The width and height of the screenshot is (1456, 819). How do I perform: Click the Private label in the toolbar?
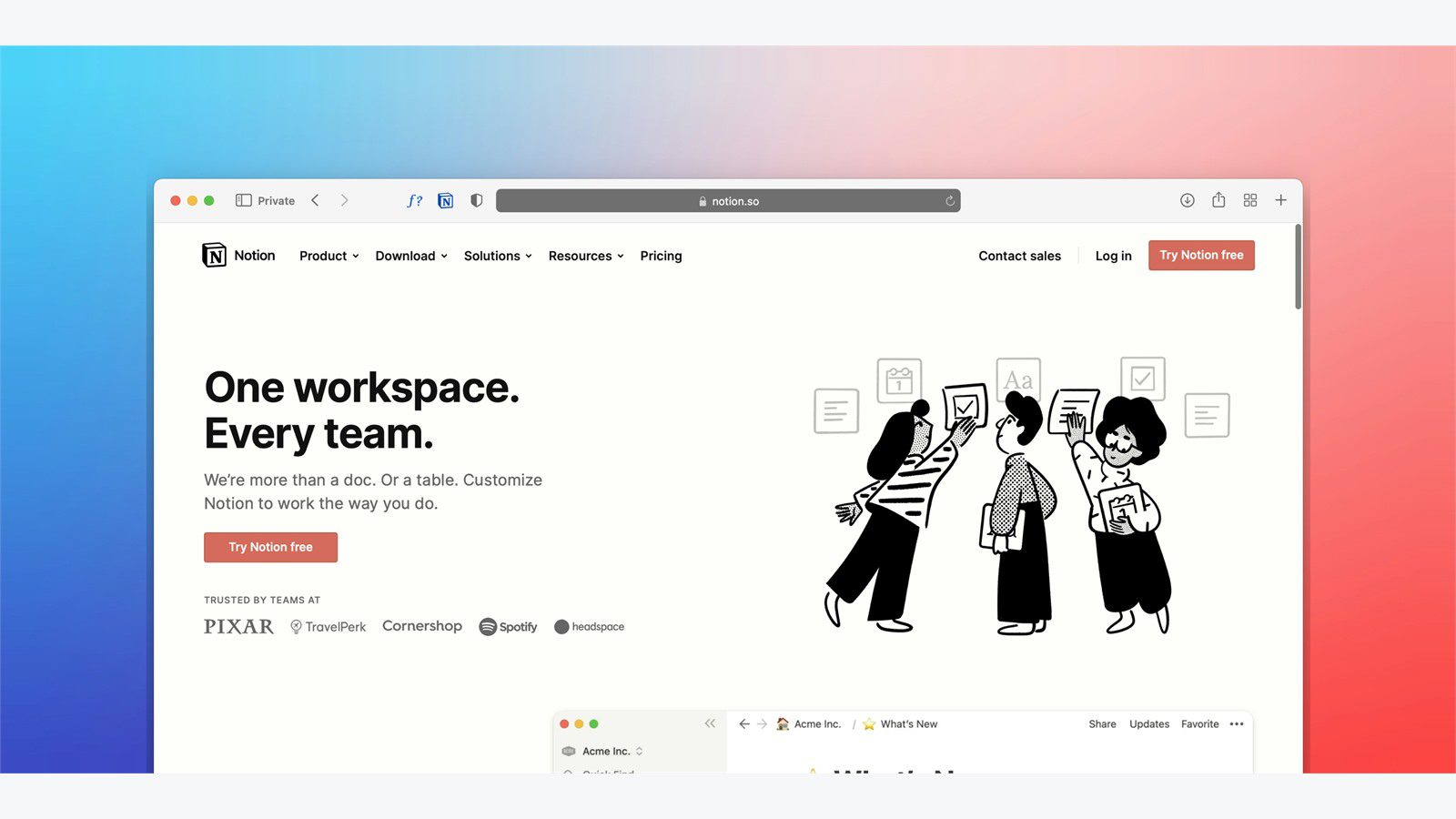pos(276,200)
